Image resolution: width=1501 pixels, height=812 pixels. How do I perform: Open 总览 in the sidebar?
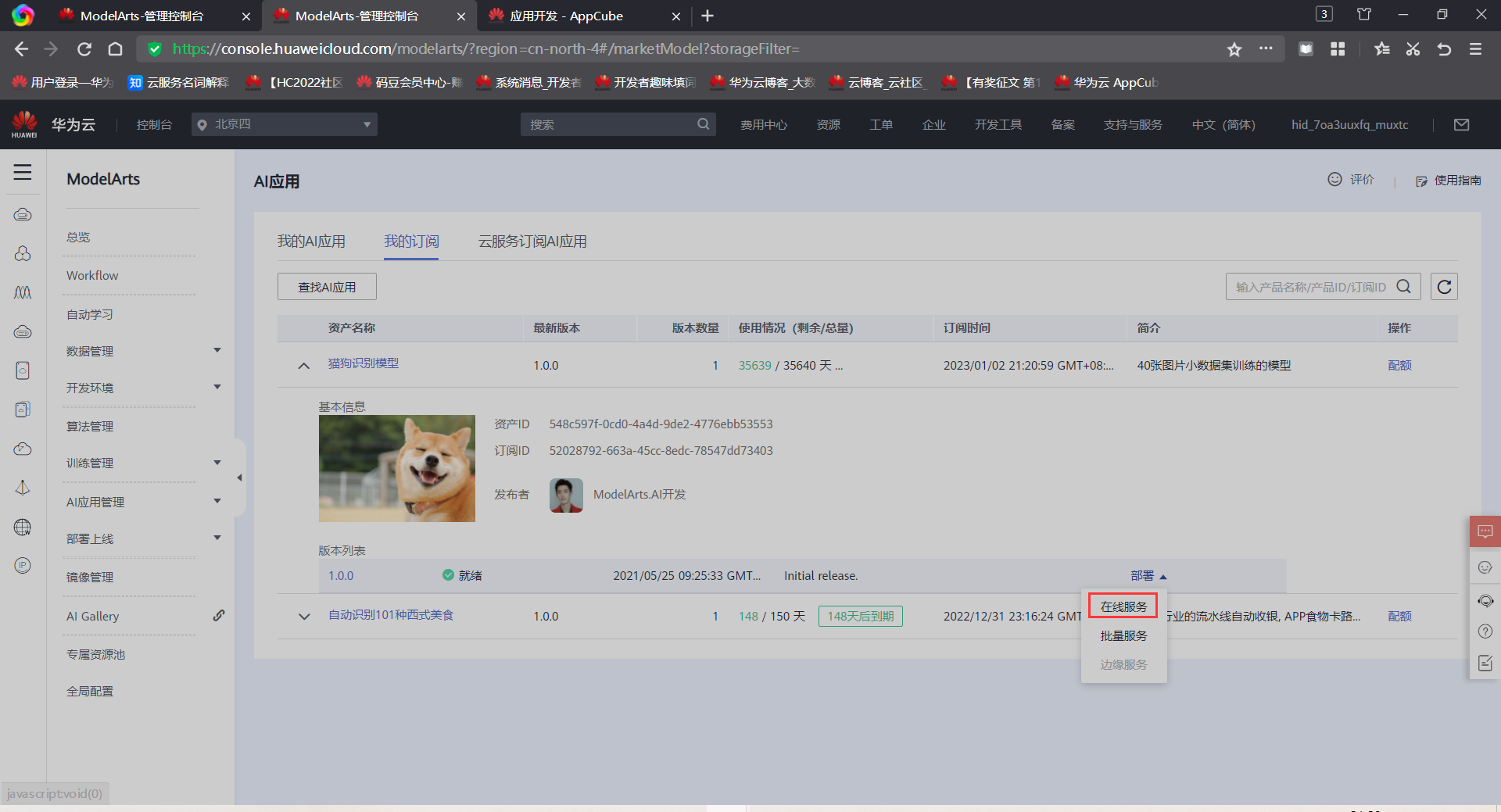pyautogui.click(x=78, y=237)
